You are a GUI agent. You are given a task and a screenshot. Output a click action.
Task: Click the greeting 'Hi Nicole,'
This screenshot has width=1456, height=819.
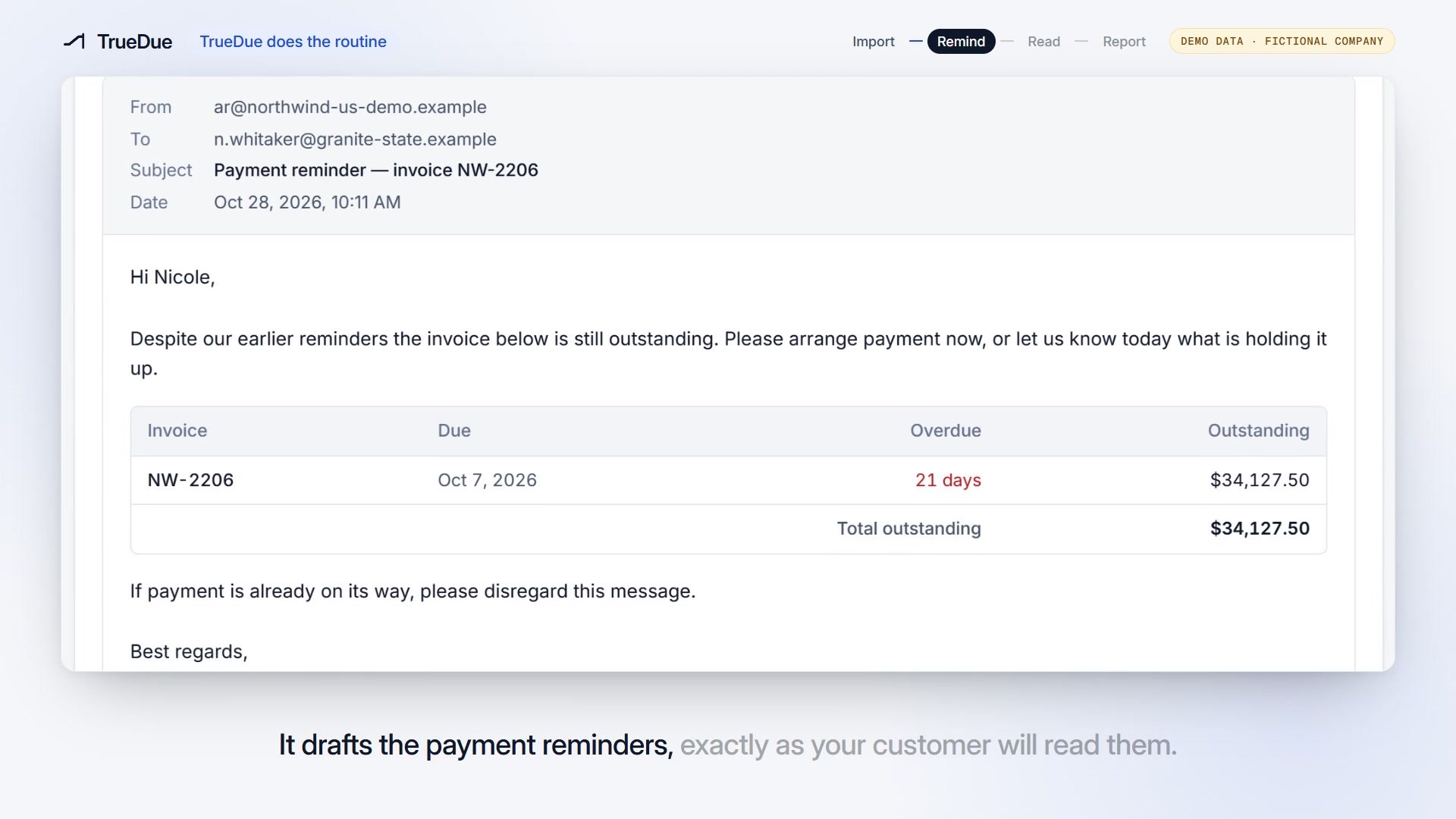click(x=172, y=277)
